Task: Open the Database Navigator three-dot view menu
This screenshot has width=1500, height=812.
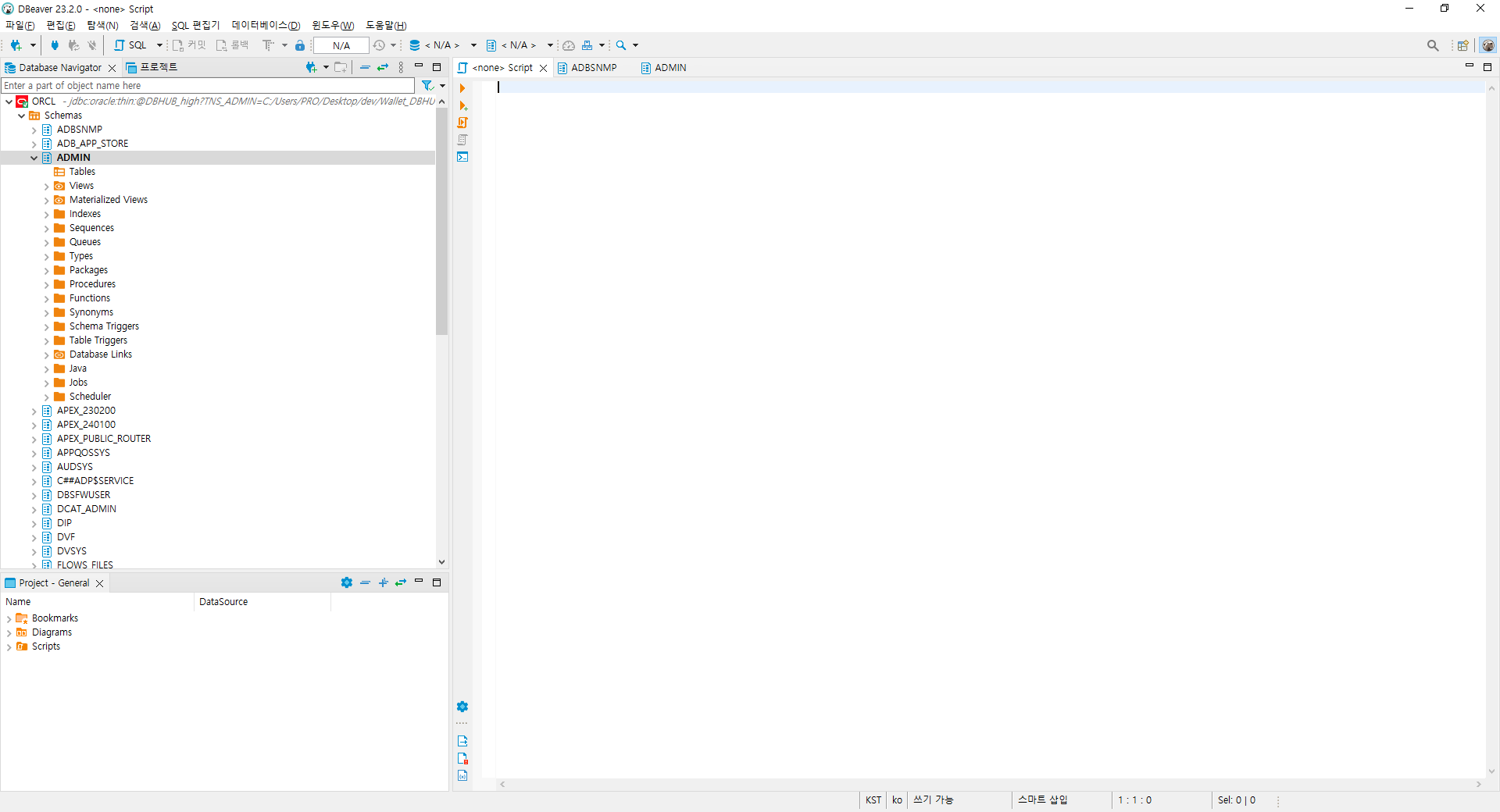Action: tap(402, 67)
